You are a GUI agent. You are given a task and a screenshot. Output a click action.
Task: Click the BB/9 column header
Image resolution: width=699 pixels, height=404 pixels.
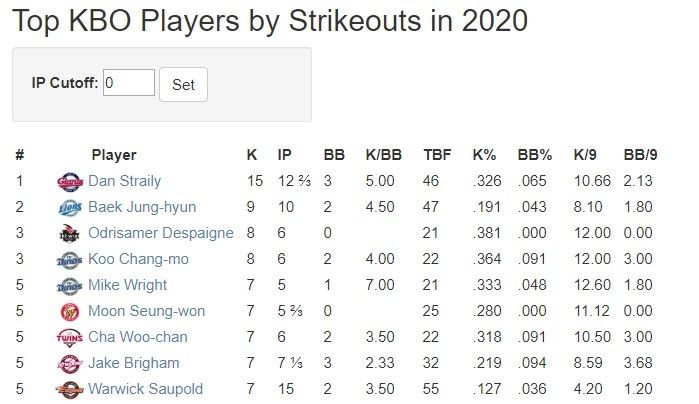(640, 155)
